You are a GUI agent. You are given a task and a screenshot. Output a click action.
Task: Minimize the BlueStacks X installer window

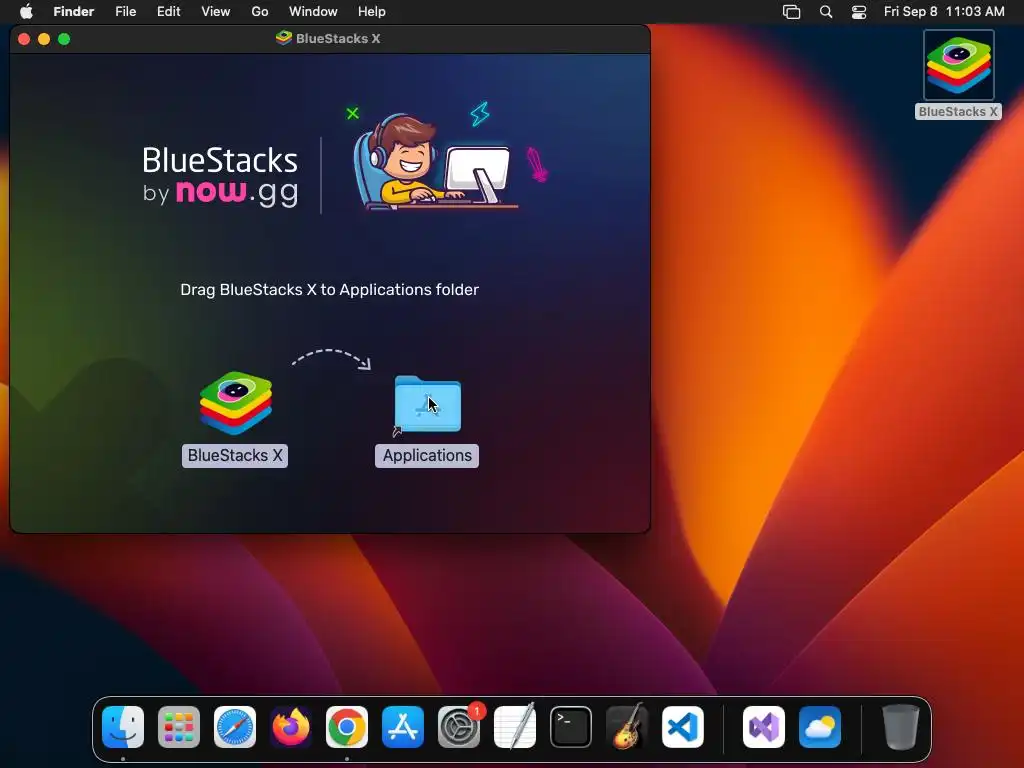click(44, 39)
